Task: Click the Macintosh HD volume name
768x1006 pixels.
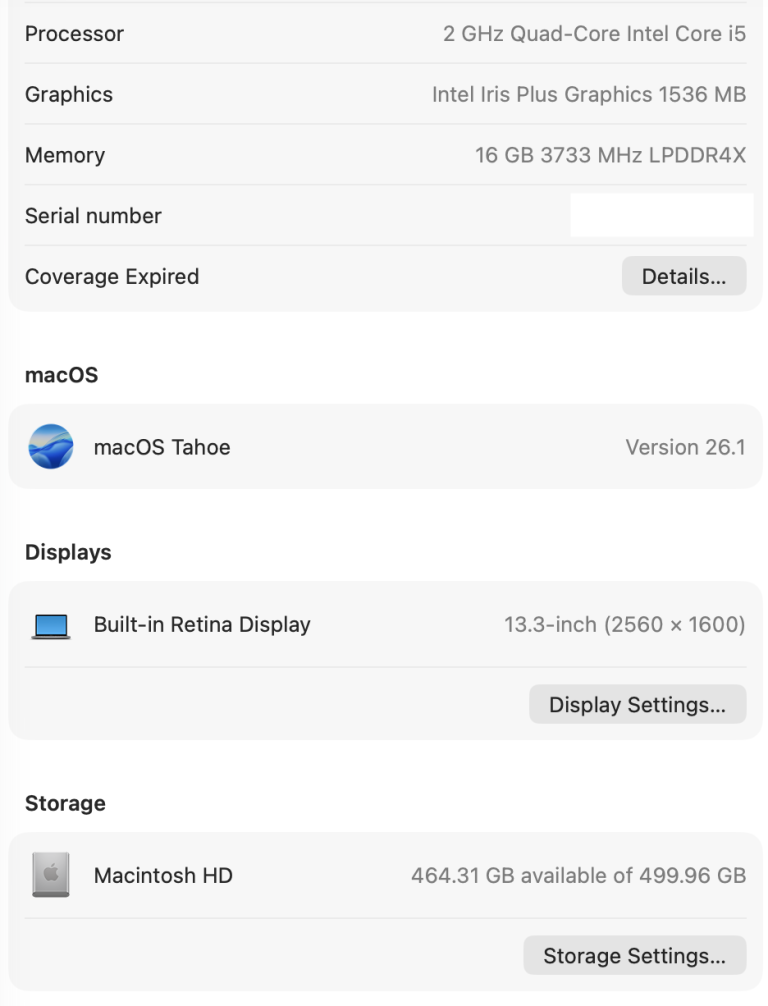Action: (x=163, y=876)
